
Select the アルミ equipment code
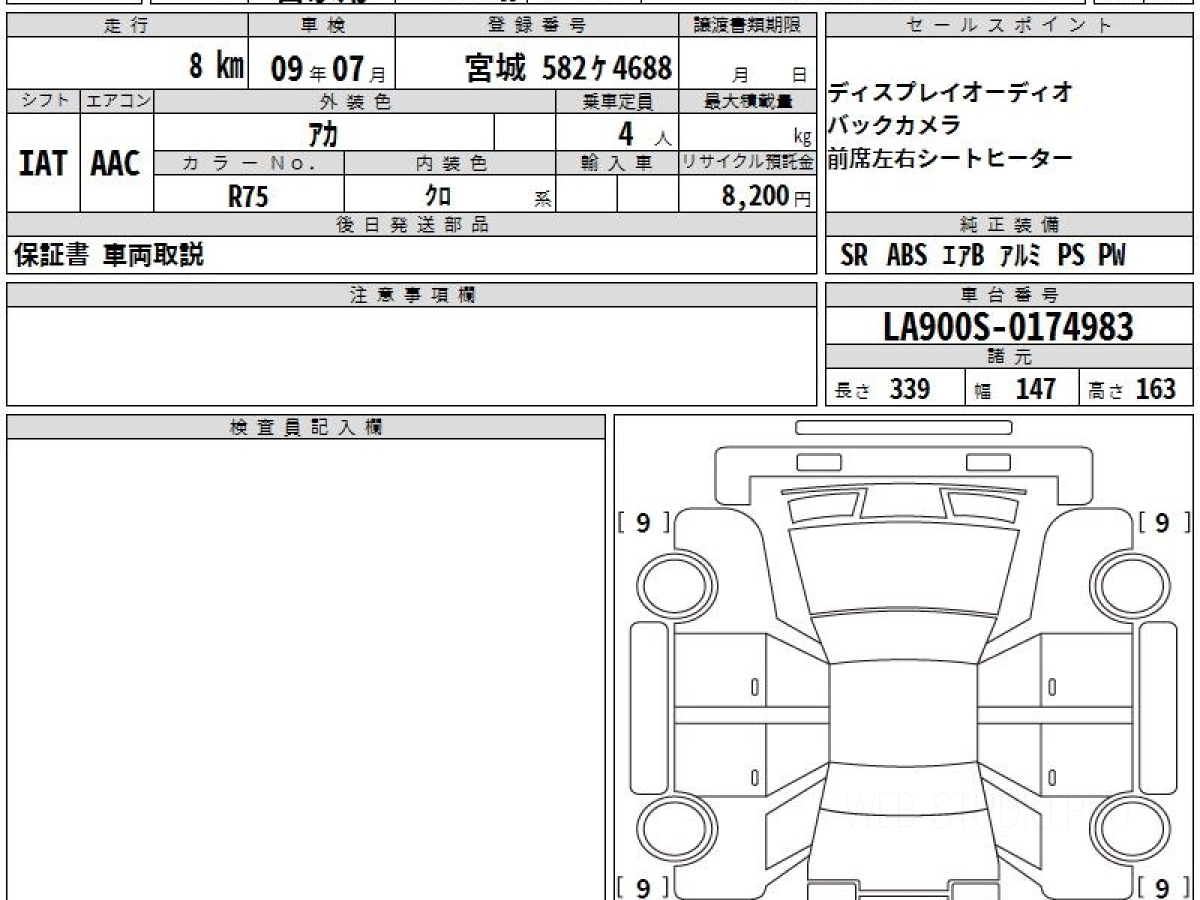1022,255
